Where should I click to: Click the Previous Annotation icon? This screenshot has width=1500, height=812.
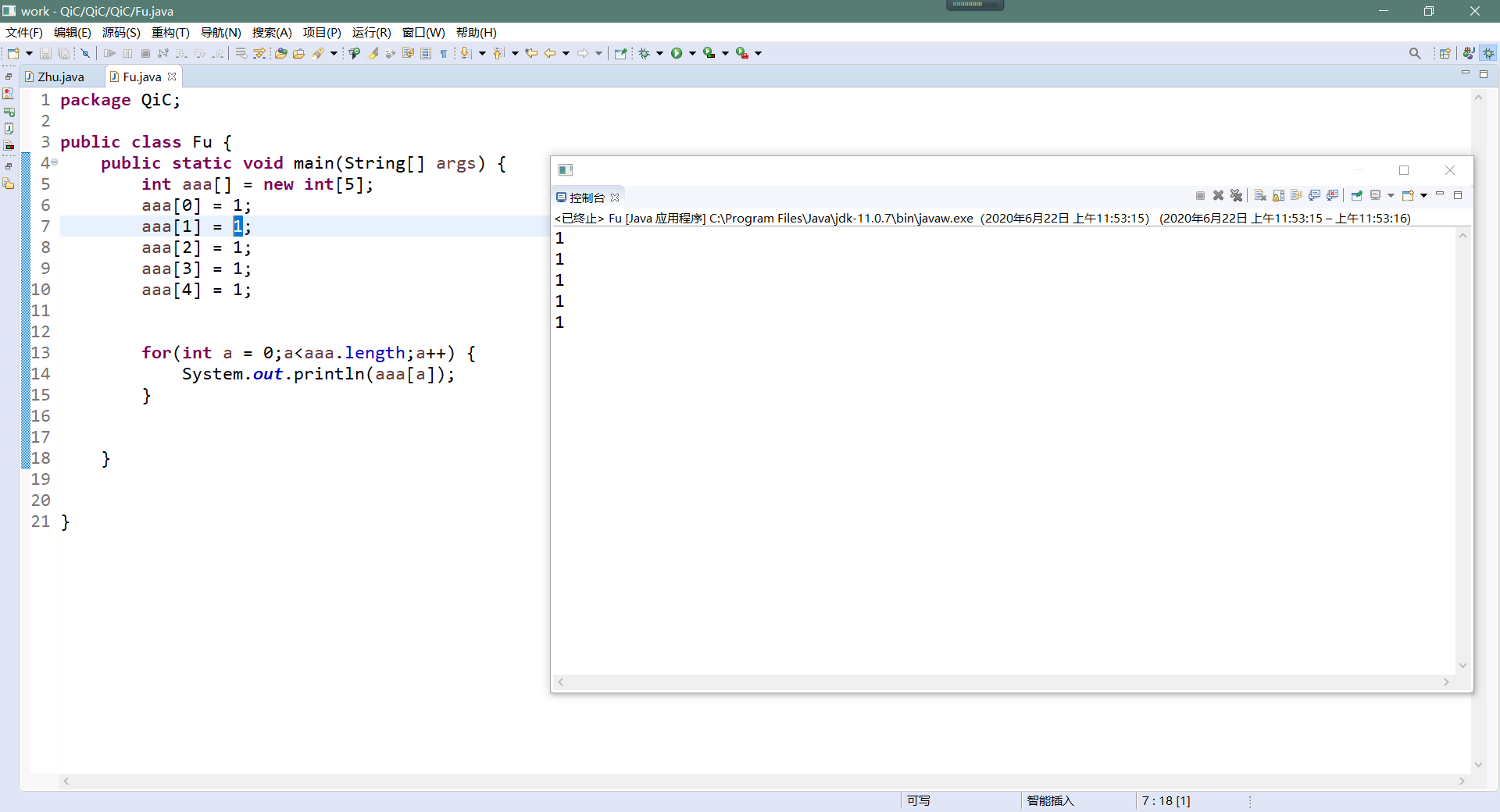point(498,53)
